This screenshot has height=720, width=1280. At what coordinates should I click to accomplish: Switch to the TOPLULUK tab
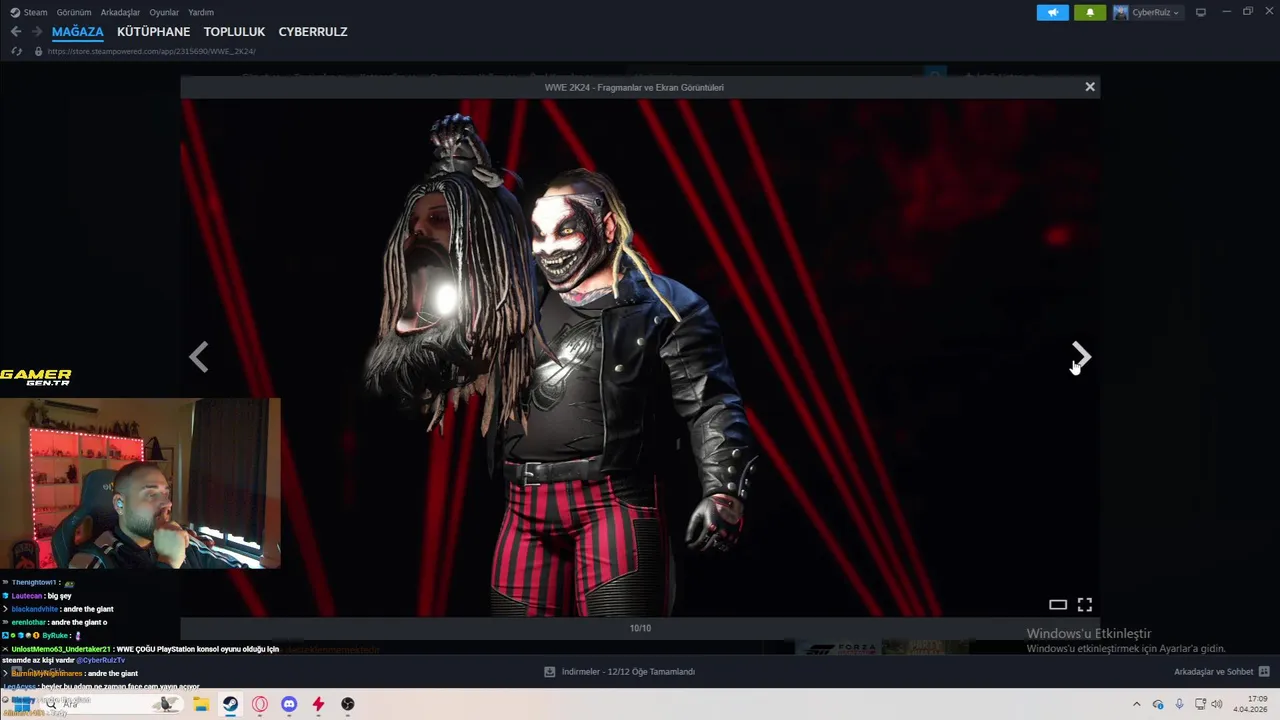click(x=234, y=31)
